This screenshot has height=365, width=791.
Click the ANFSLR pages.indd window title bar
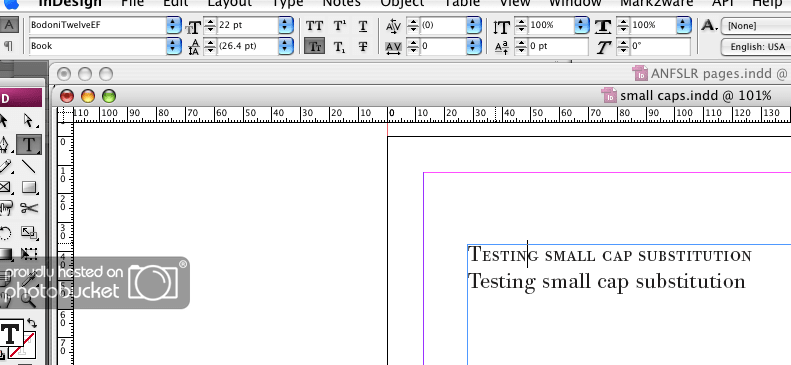click(421, 74)
